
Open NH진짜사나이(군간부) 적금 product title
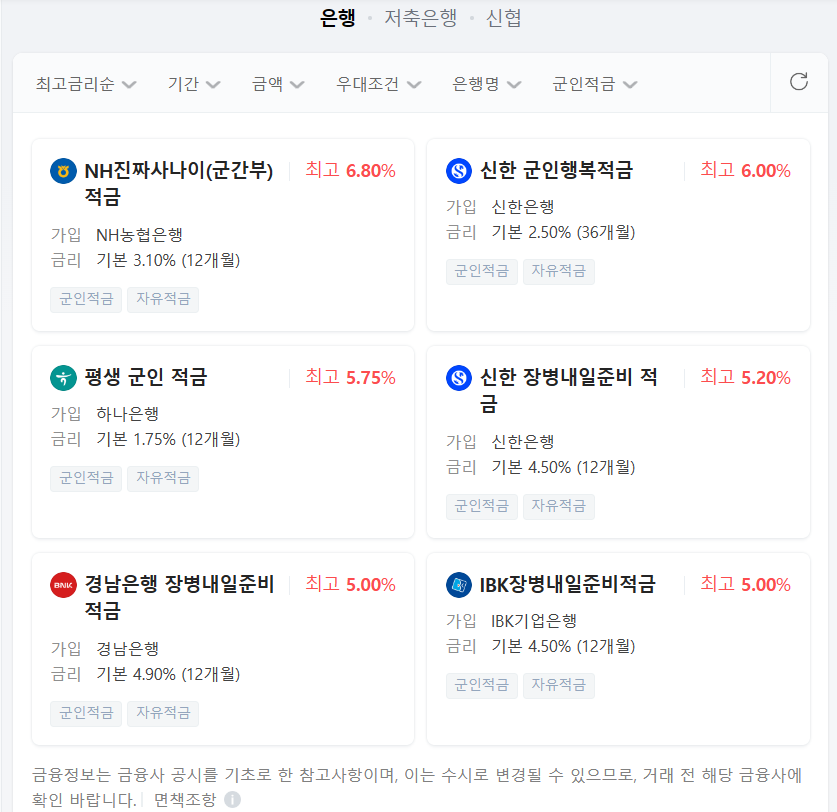pyautogui.click(x=179, y=184)
